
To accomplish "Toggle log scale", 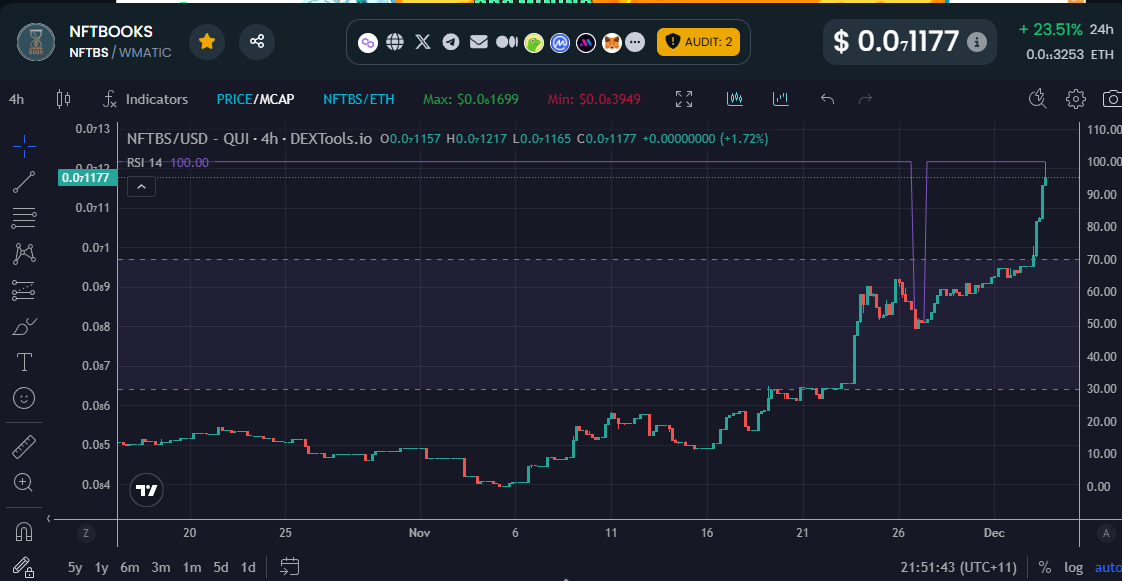I will tap(1073, 567).
